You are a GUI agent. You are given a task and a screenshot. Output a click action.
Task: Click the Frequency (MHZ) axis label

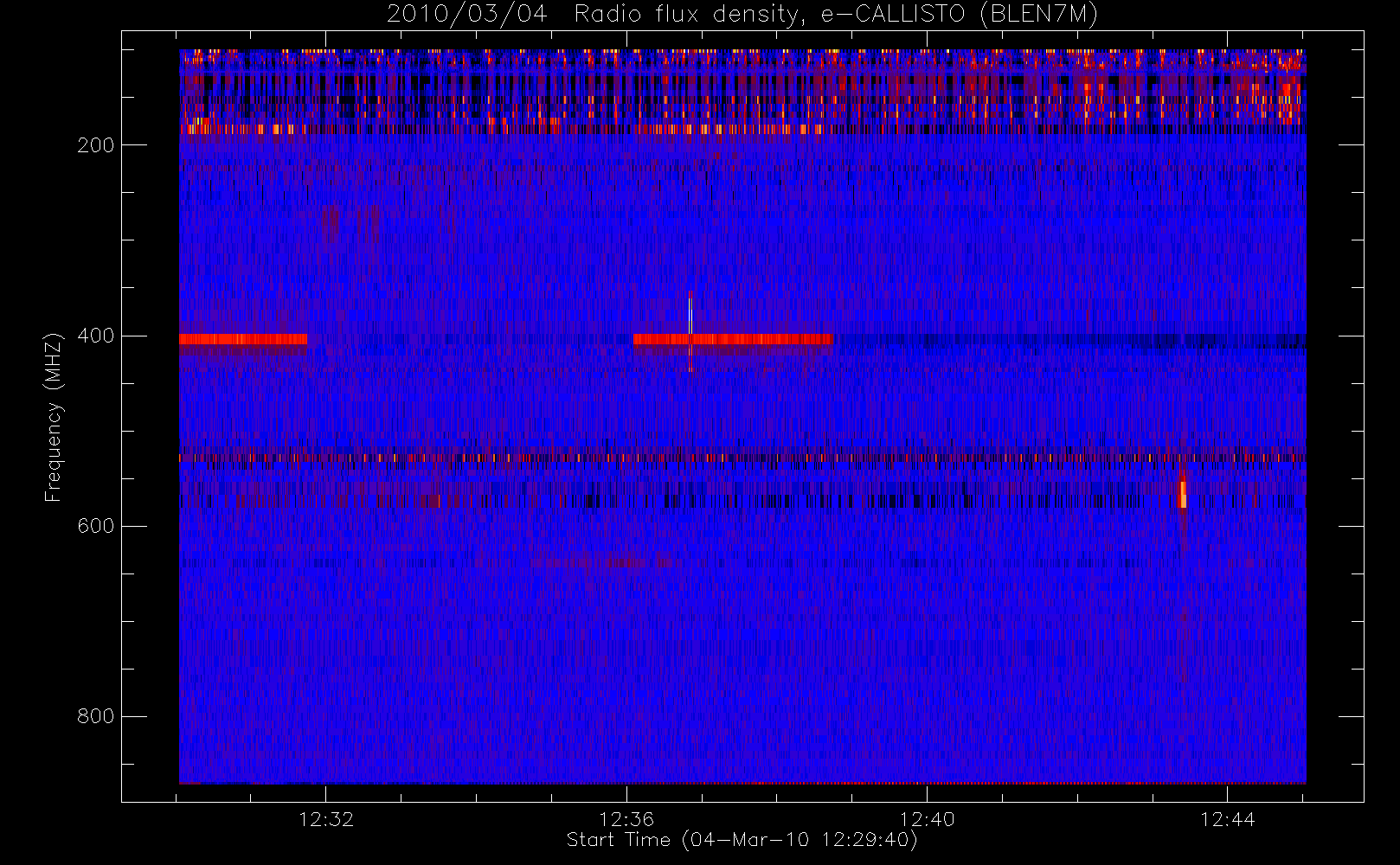click(x=54, y=416)
